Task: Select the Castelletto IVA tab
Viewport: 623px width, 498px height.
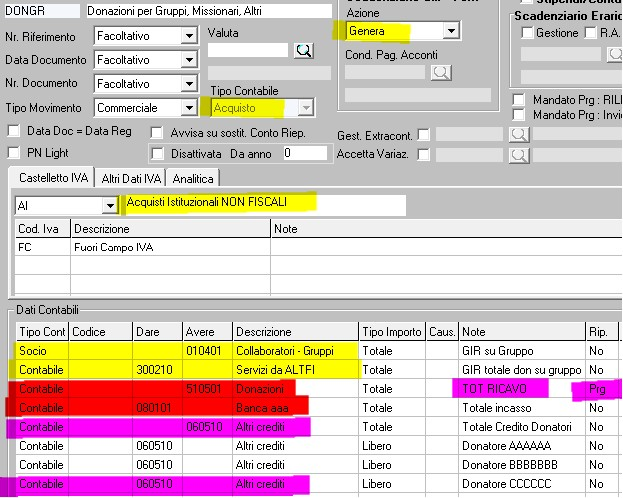Action: pos(51,178)
